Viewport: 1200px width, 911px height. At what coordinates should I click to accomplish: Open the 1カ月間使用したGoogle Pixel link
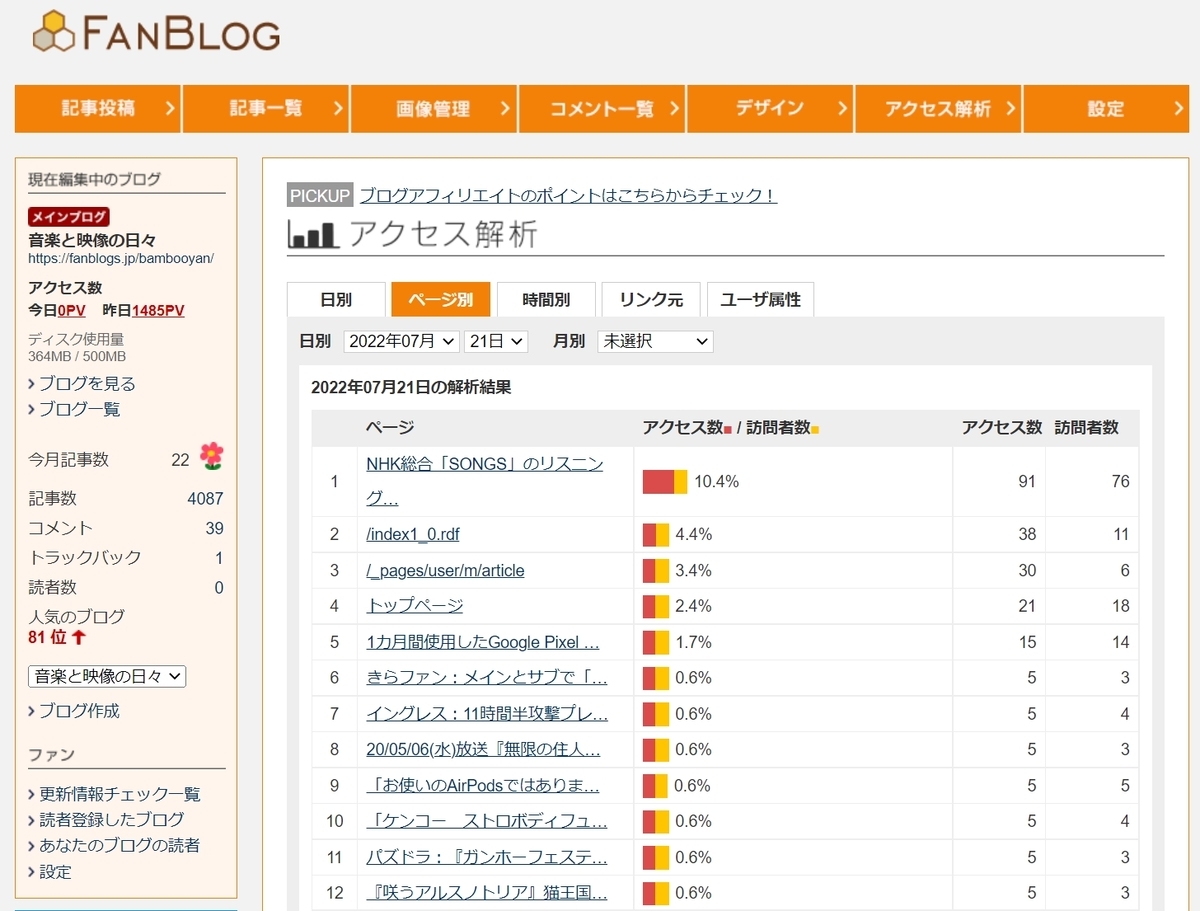point(483,642)
